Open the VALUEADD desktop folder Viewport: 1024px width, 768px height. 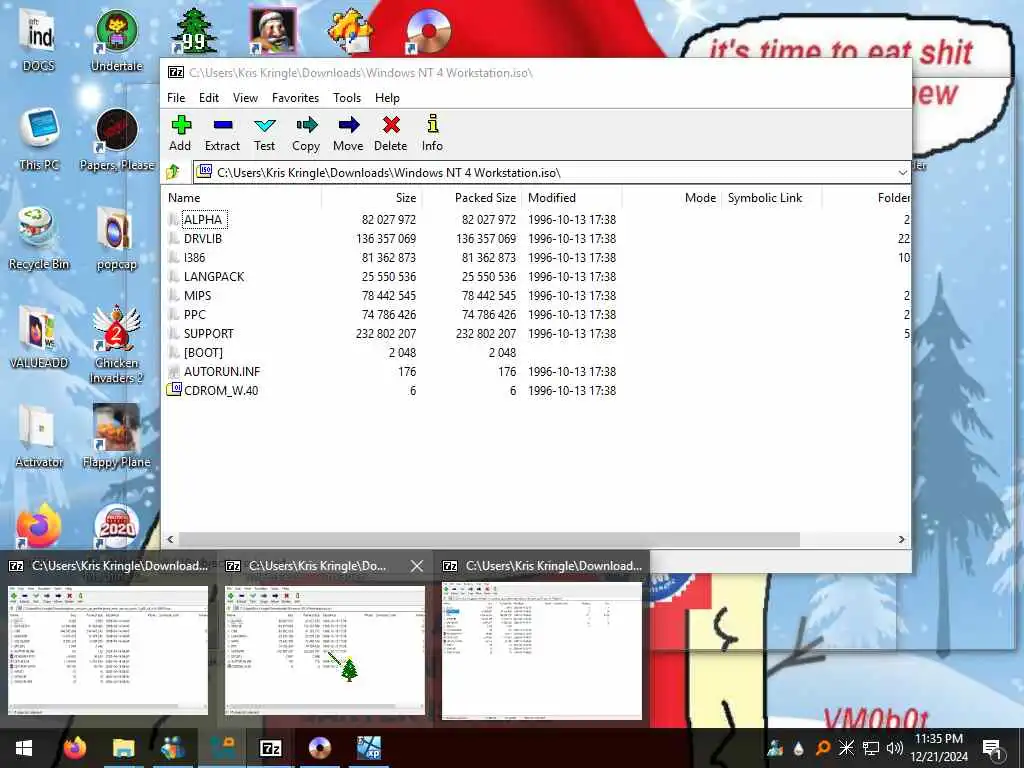click(39, 337)
